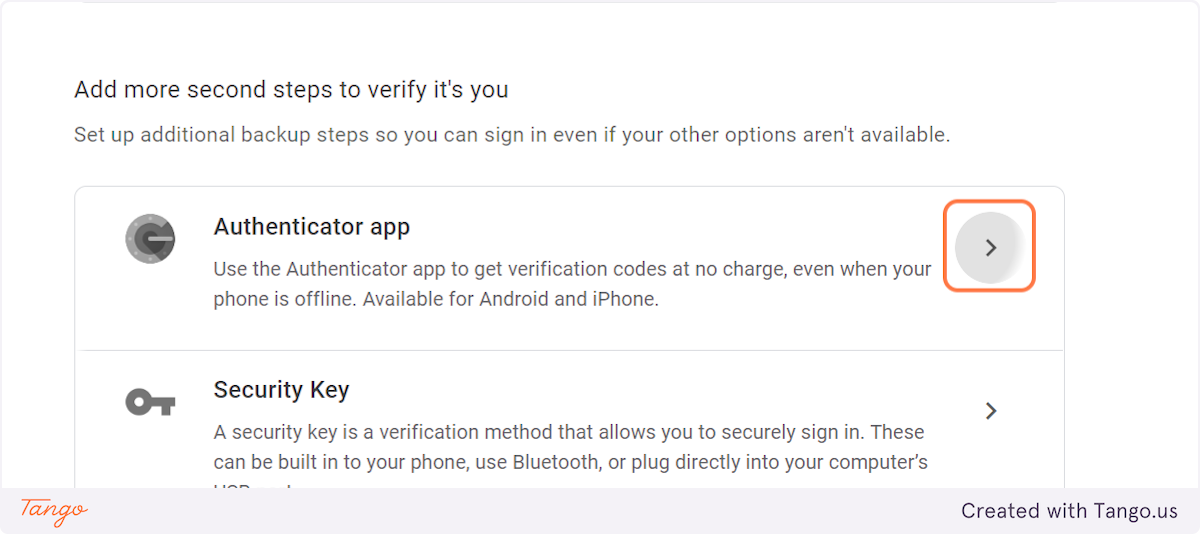1200x534 pixels.
Task: Open the Created with Tango.us link
Action: (x=1070, y=511)
